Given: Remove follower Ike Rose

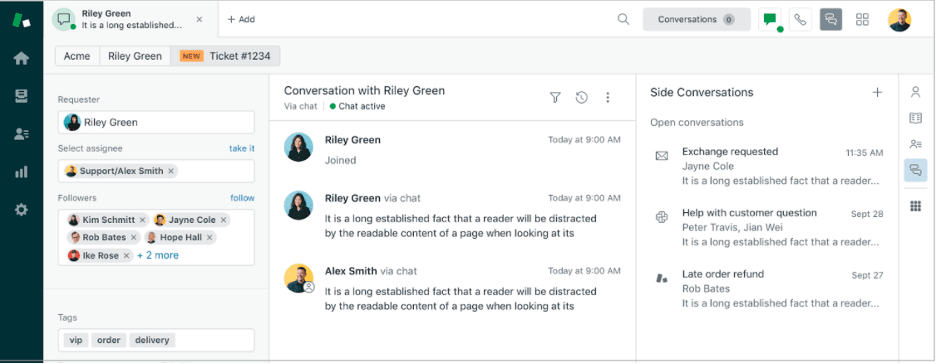Looking at the screenshot, I should (x=127, y=255).
